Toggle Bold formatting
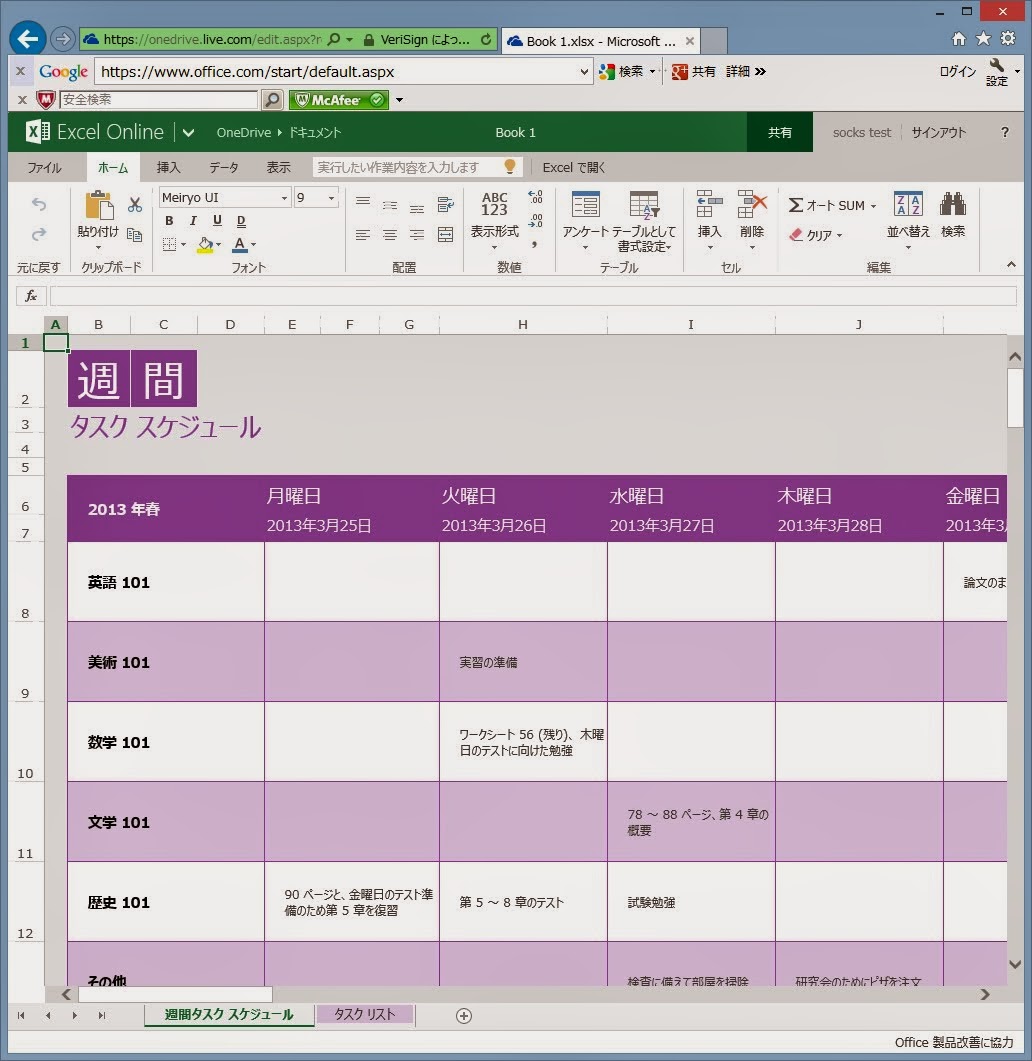This screenshot has height=1061, width=1032. pos(169,221)
